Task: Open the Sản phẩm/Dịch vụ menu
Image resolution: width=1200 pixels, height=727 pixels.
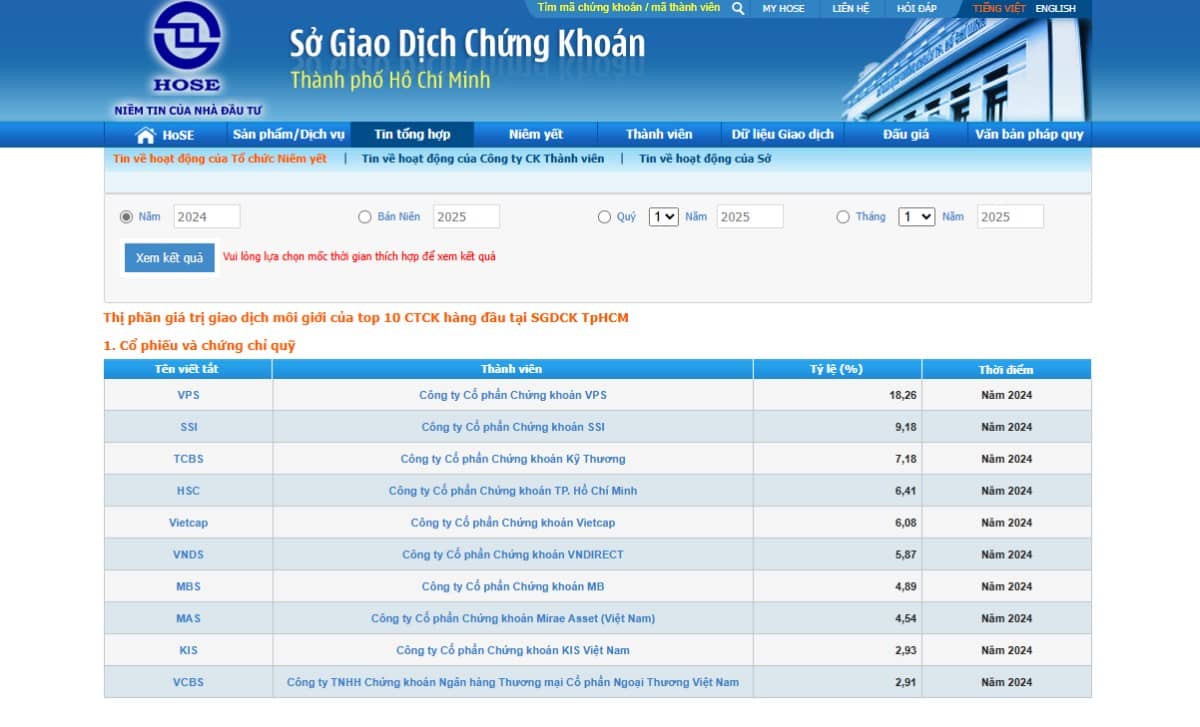Action: point(289,135)
